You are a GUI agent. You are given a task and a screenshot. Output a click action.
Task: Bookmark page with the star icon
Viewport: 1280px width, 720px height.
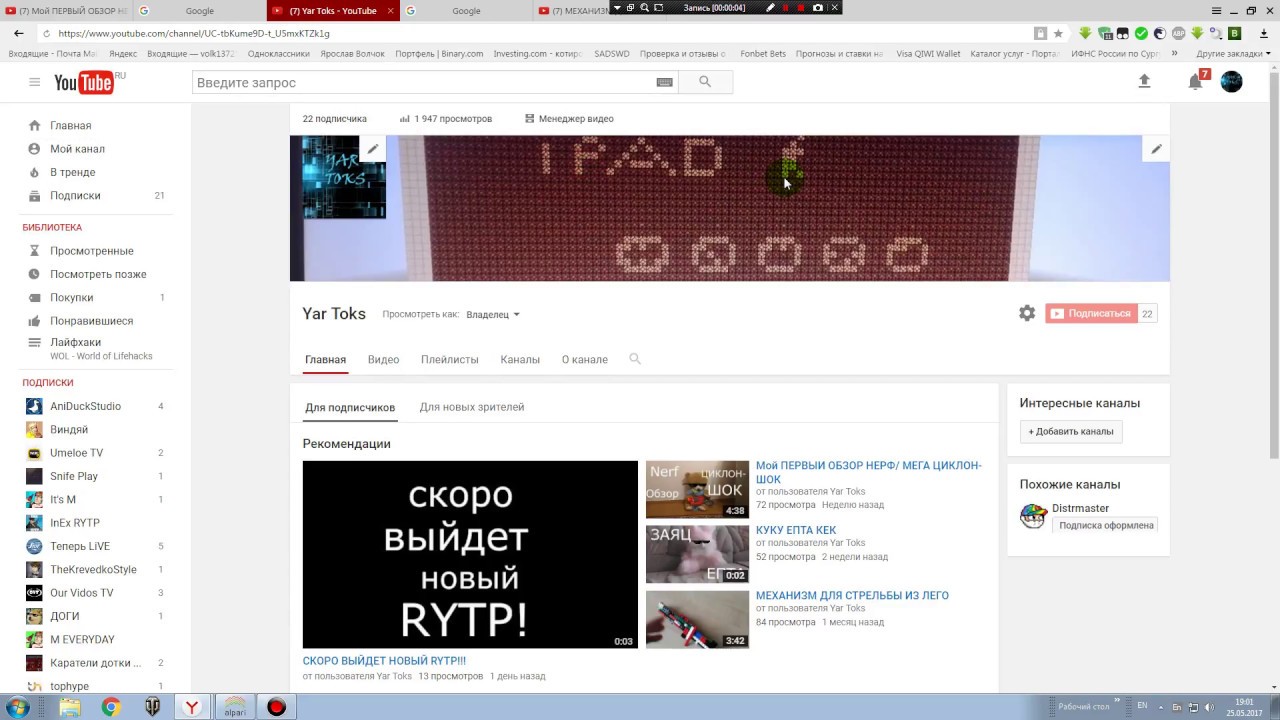(1058, 33)
